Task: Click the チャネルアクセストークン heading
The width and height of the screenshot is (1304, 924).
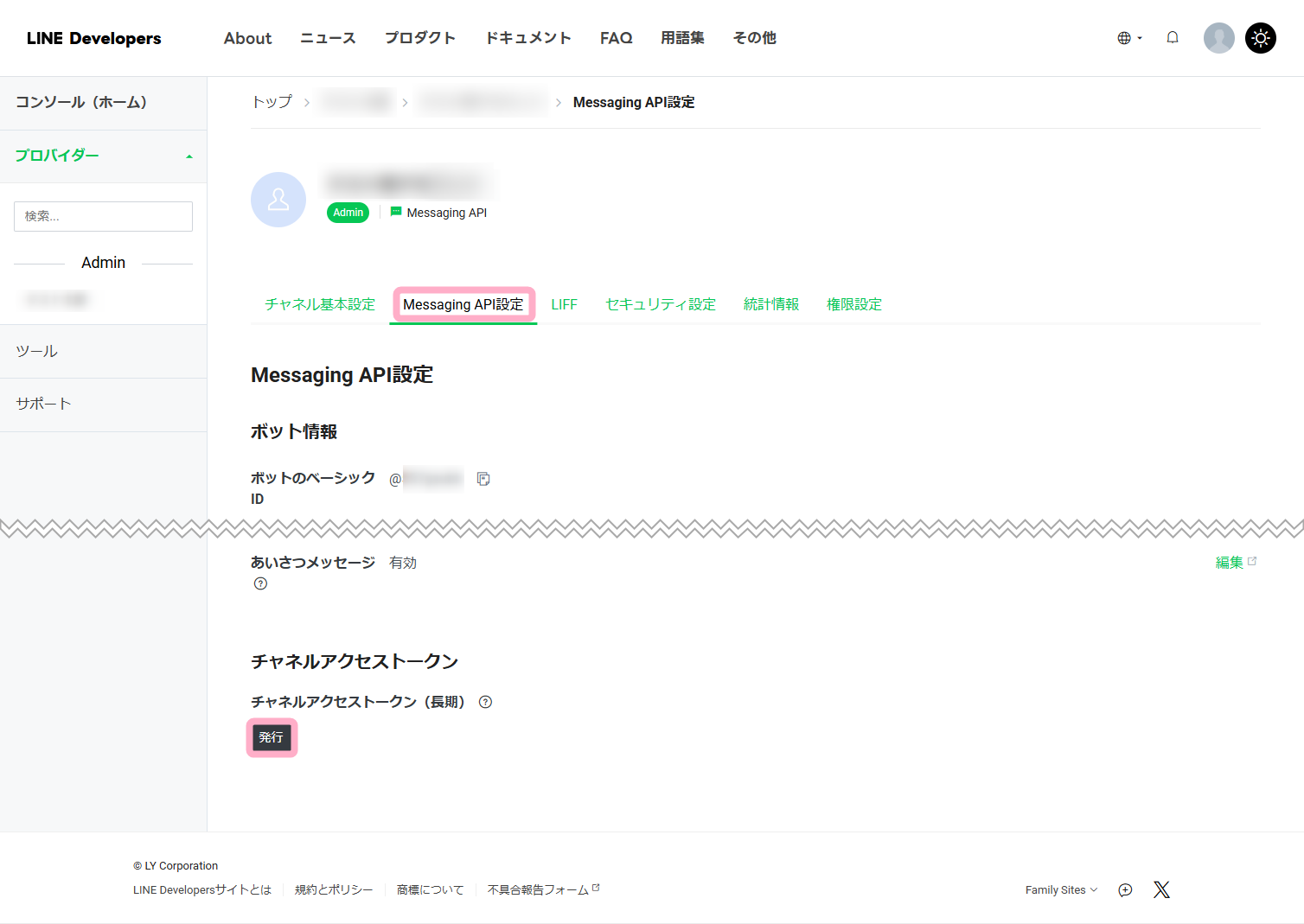Action: click(x=355, y=661)
